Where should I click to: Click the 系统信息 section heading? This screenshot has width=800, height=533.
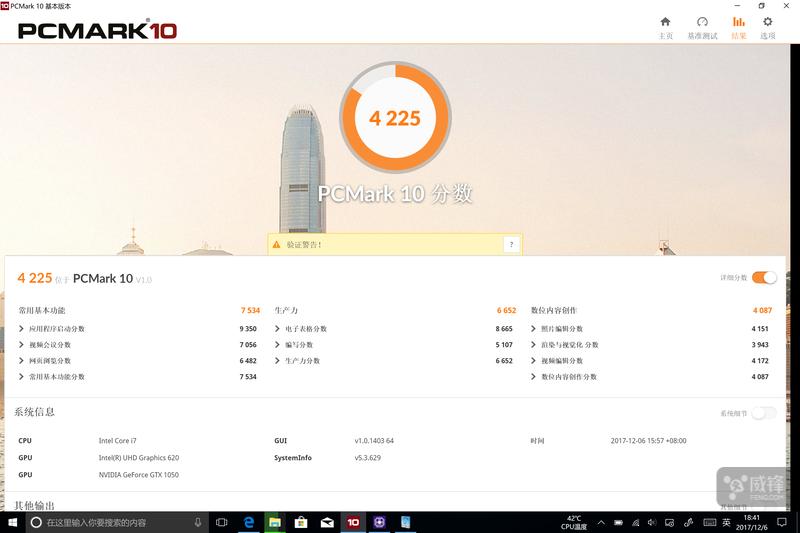pos(34,412)
